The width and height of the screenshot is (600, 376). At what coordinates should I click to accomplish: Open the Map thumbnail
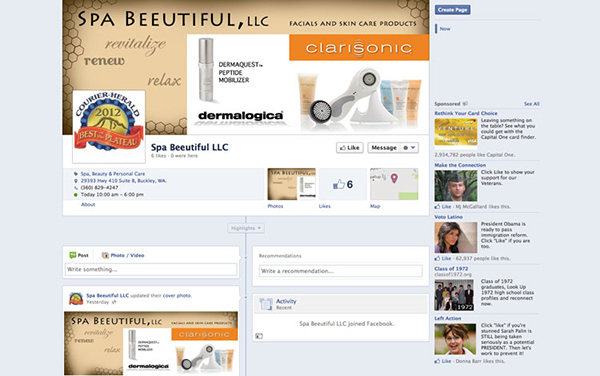click(x=394, y=184)
